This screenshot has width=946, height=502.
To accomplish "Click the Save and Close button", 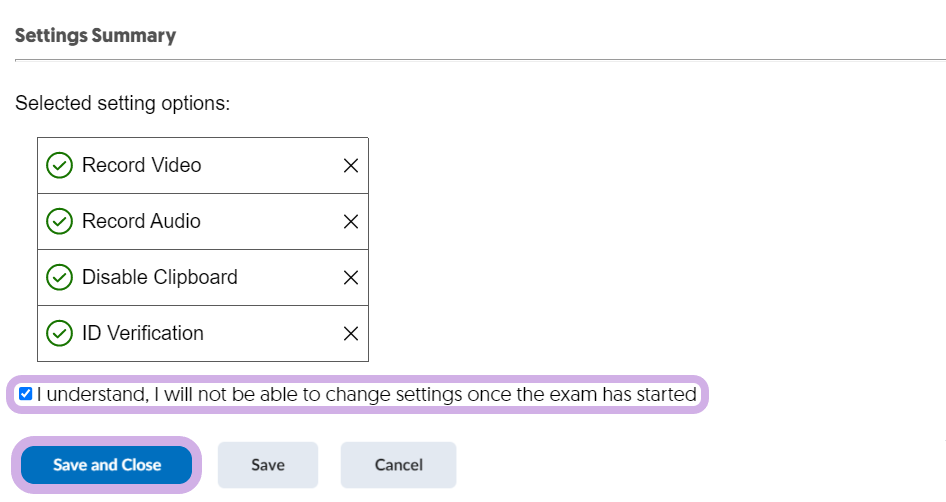I will coord(107,465).
